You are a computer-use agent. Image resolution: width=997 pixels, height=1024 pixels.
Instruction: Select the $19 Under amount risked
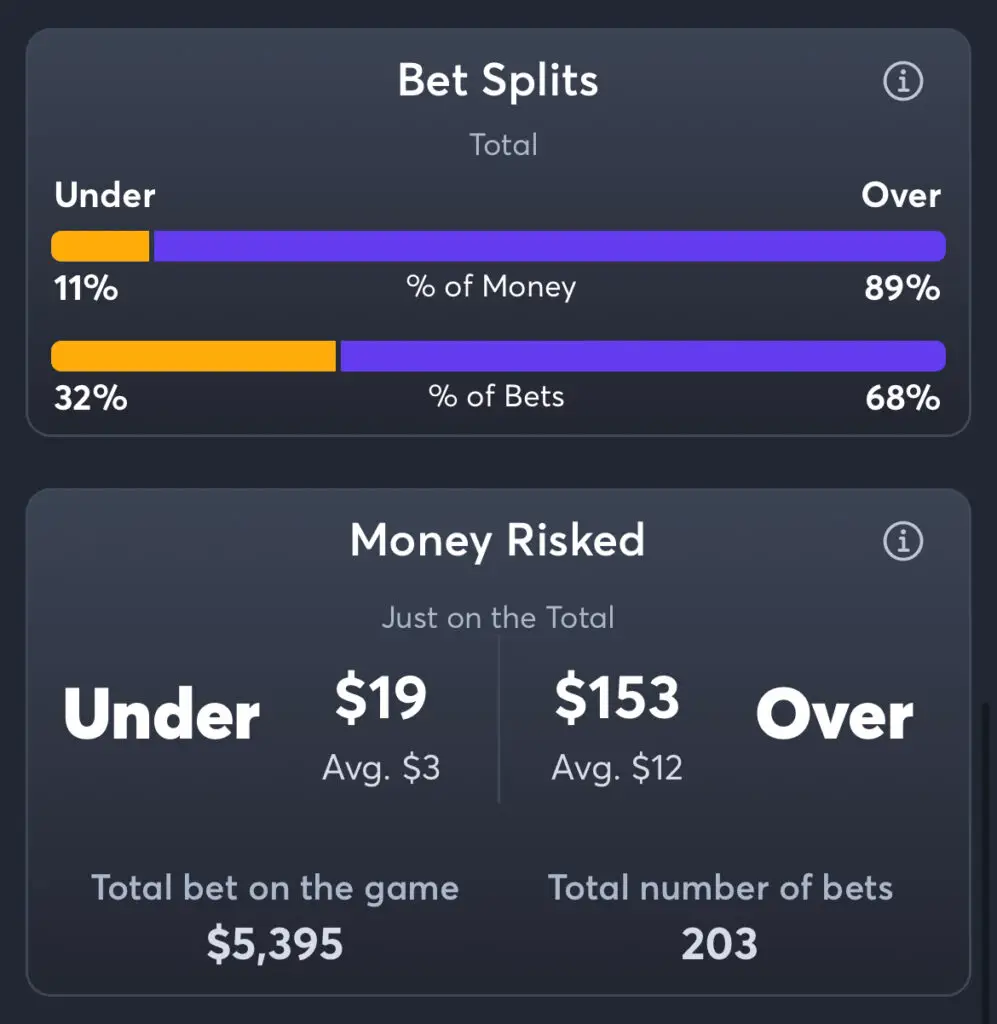tap(381, 699)
